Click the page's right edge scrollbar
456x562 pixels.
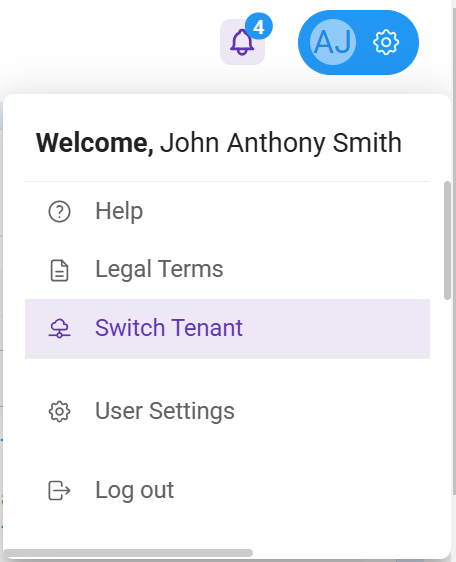(x=454, y=251)
